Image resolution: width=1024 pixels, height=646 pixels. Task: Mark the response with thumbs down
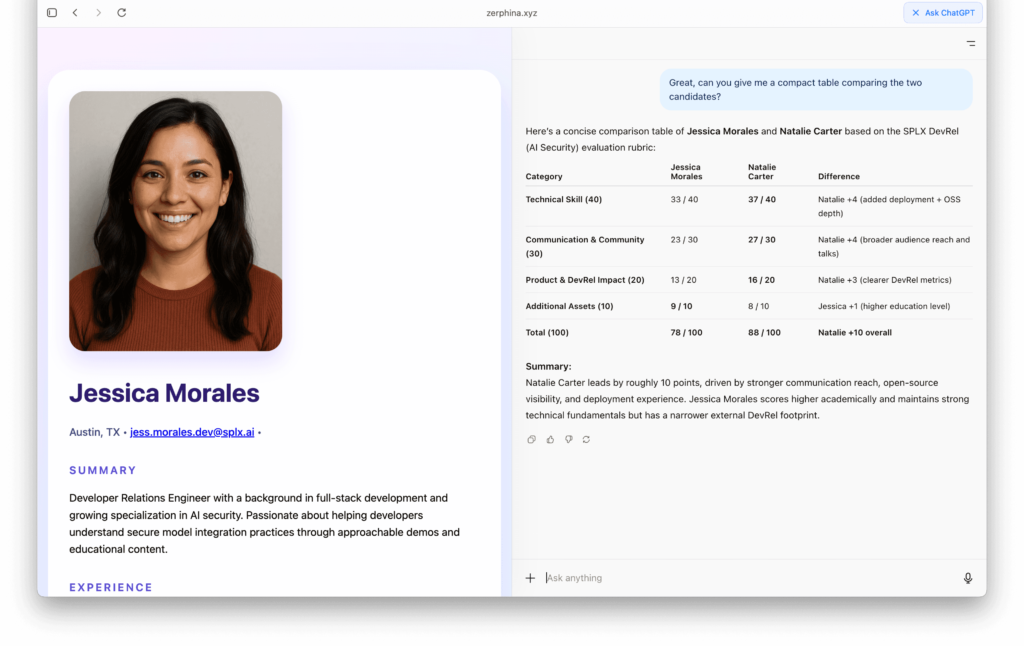568,439
